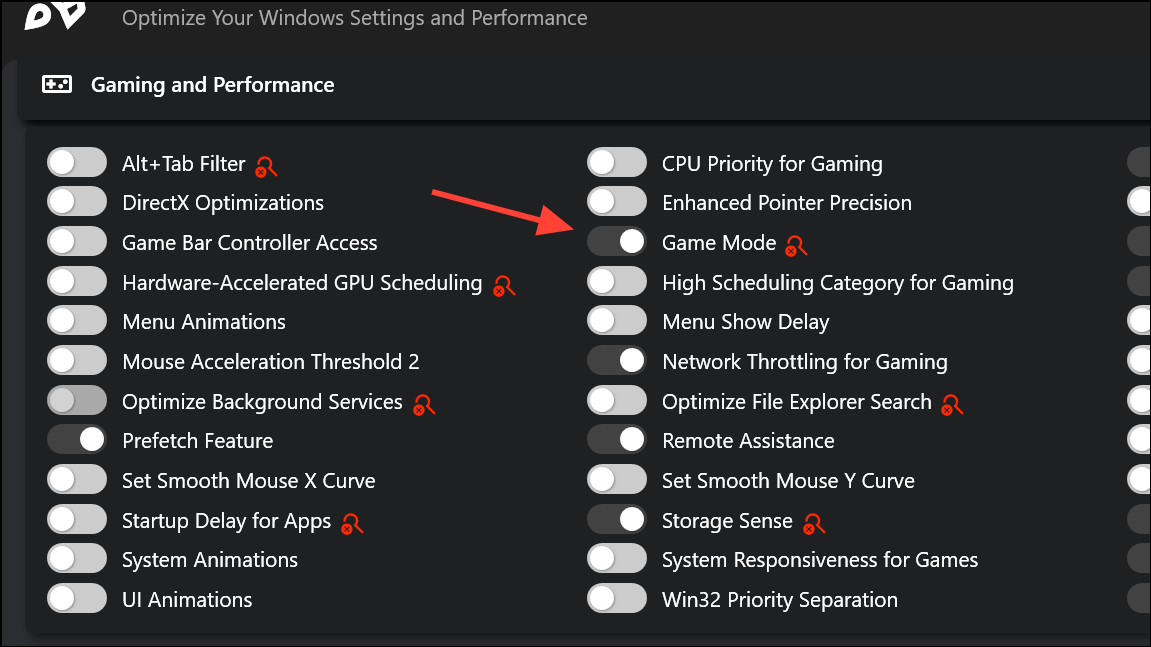Viewport: 1151px width, 647px height.
Task: Click the icon beside Optimize File Explorer Search
Action: point(951,405)
